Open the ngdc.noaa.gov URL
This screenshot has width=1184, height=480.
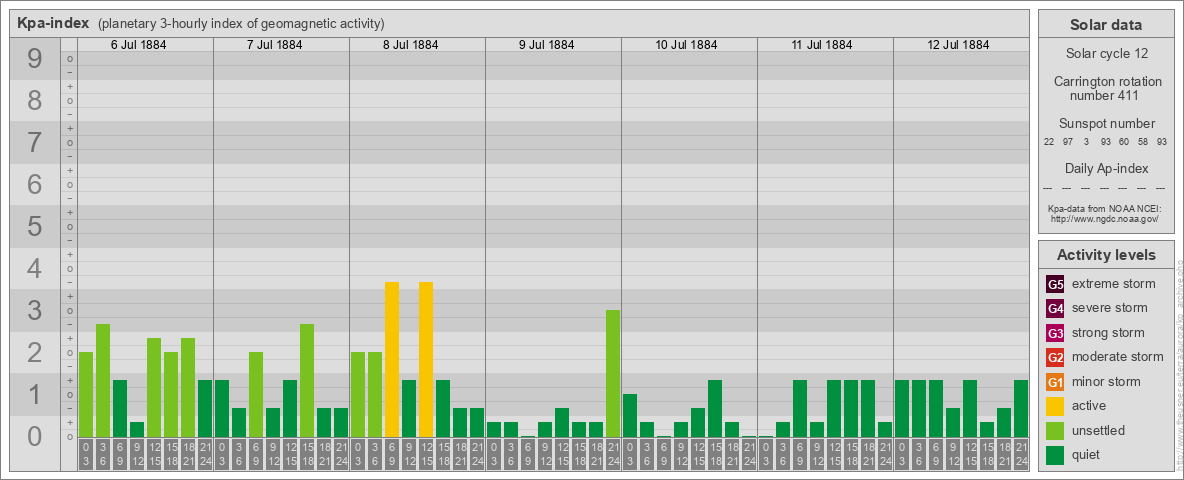(x=1105, y=218)
